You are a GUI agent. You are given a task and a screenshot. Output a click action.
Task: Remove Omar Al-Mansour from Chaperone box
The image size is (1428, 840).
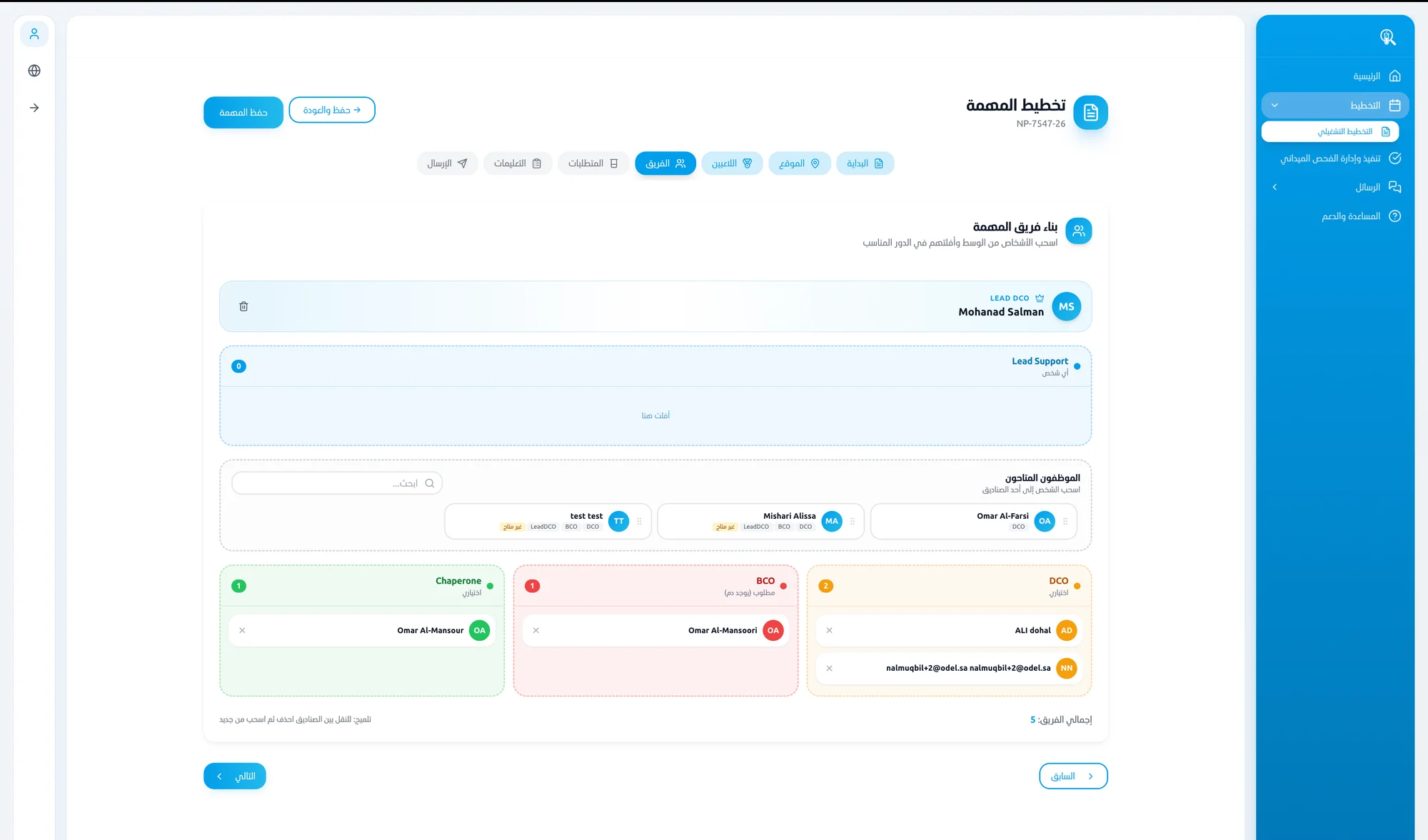click(x=242, y=630)
